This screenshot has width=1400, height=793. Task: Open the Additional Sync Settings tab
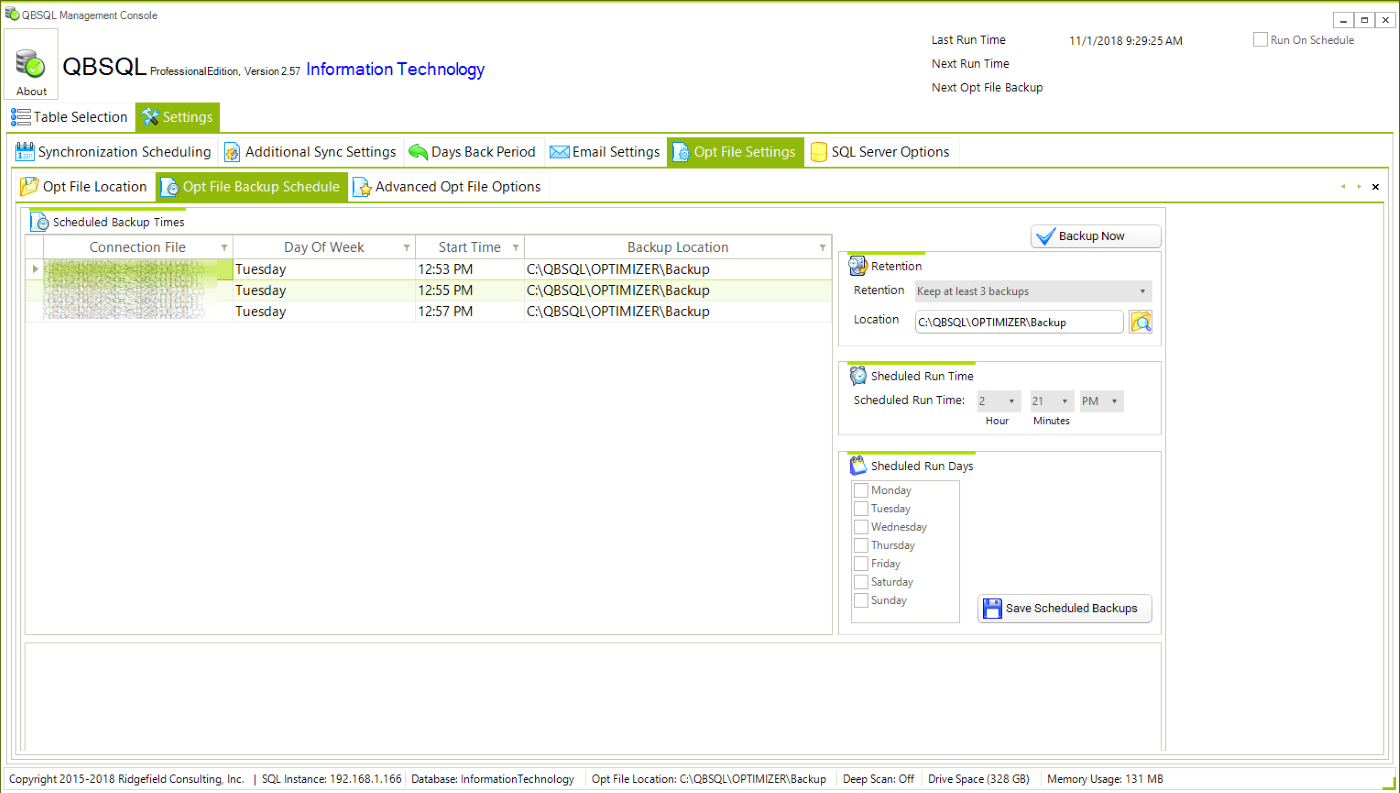click(310, 152)
